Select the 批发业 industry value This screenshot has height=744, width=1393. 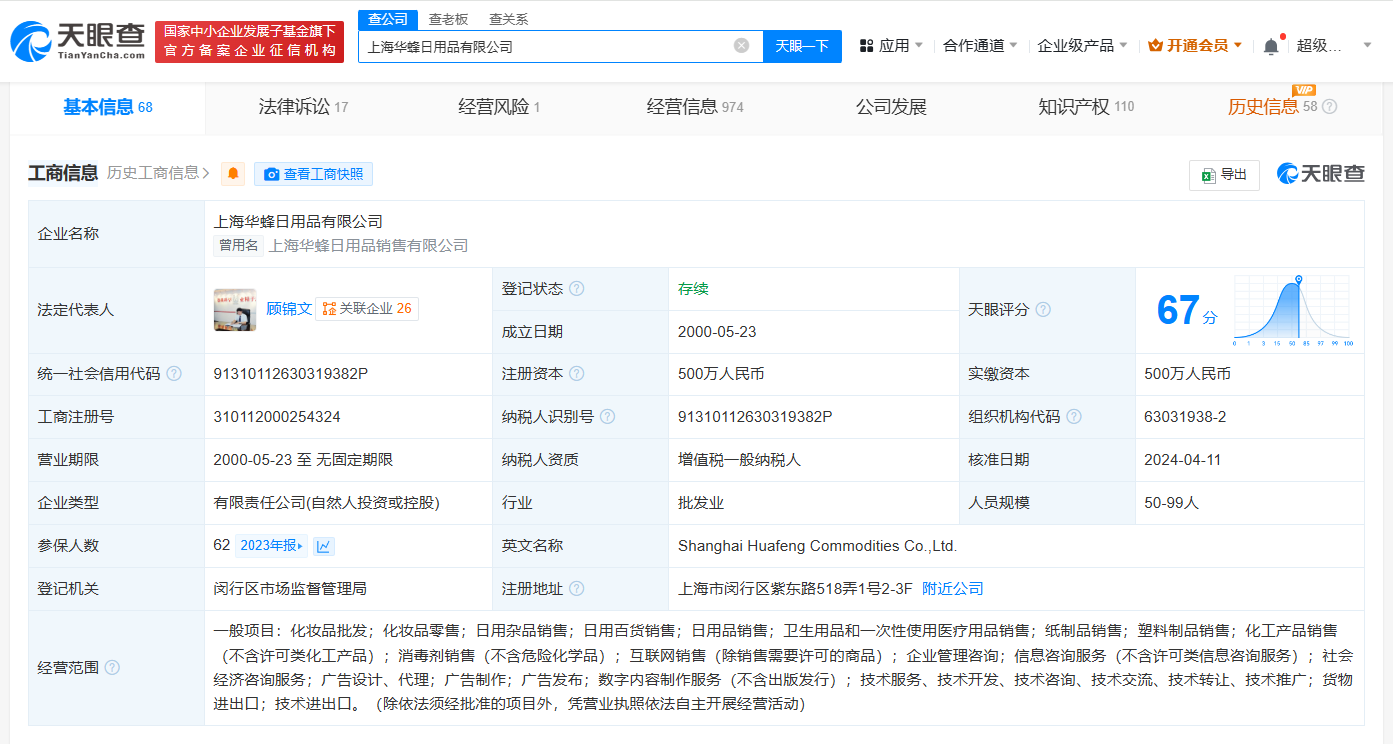pyautogui.click(x=701, y=503)
